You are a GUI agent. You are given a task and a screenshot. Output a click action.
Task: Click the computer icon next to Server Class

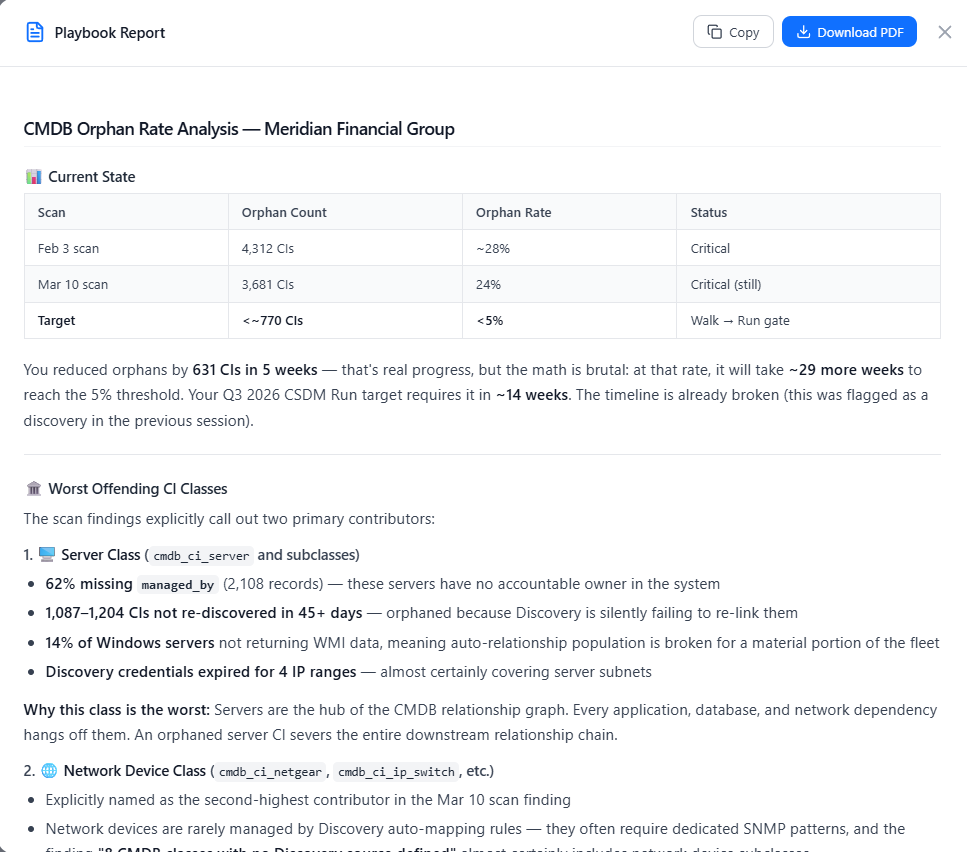pos(46,554)
